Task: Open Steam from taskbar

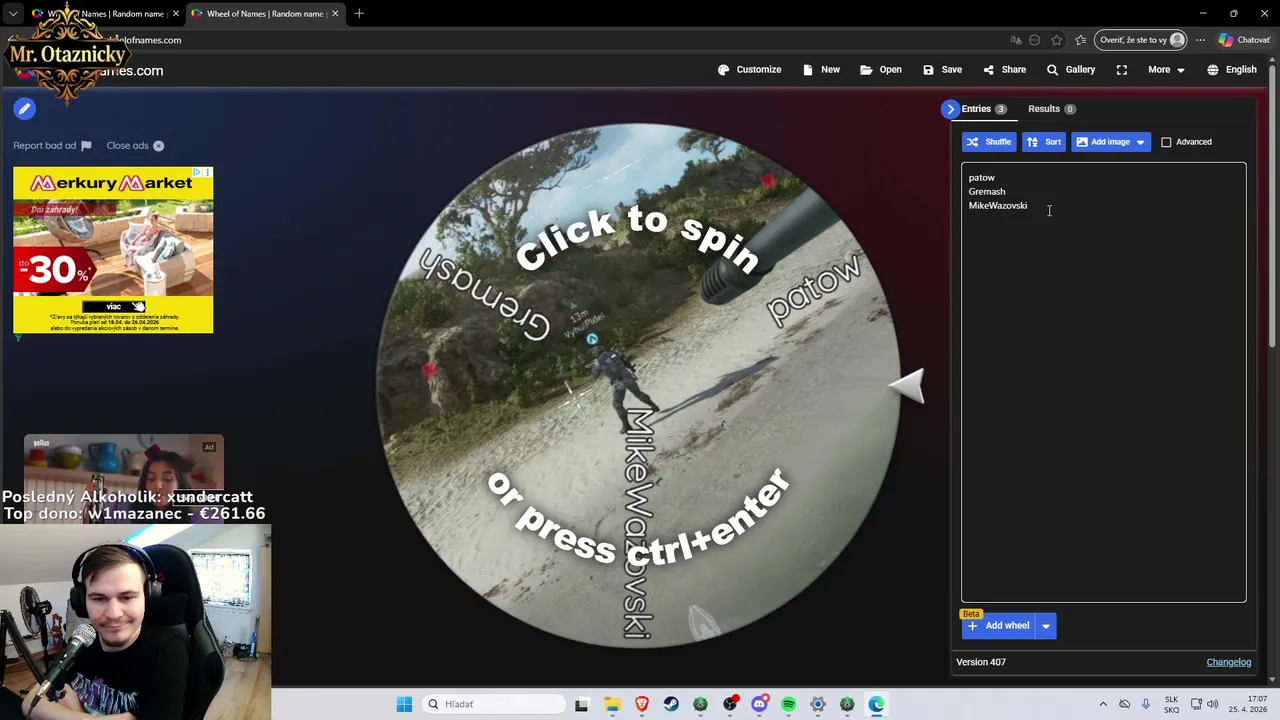Action: click(671, 704)
